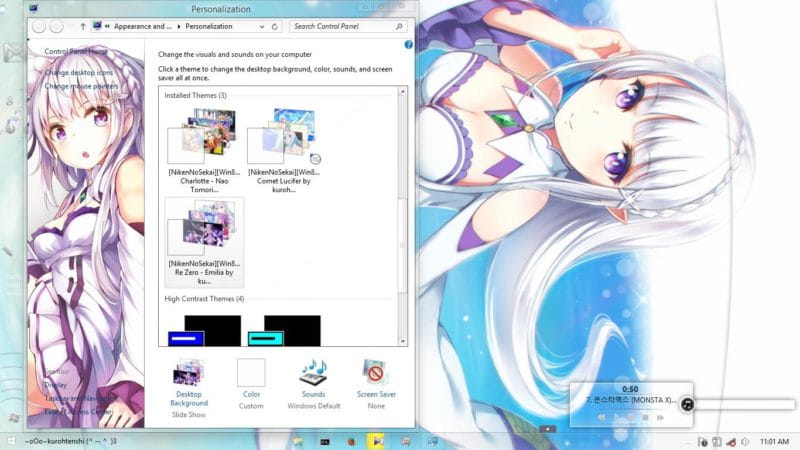The image size is (800, 450).
Task: Click the Personalization breadcrumb
Action: click(x=209, y=27)
